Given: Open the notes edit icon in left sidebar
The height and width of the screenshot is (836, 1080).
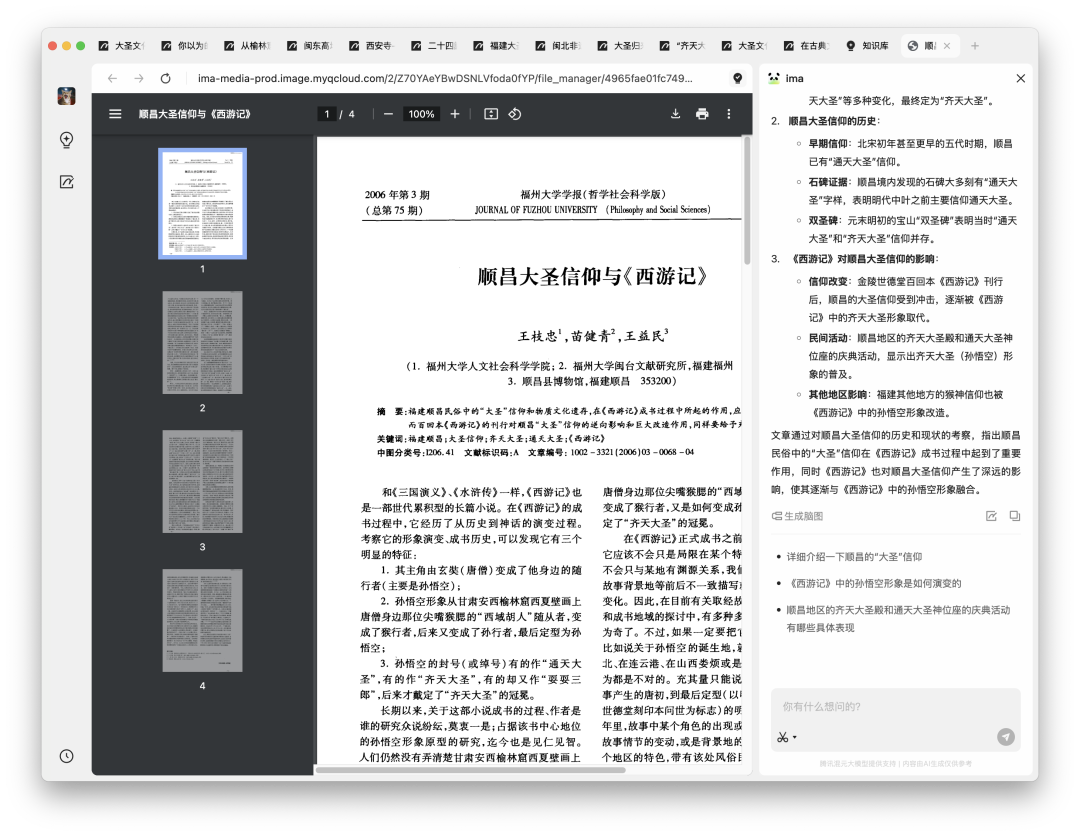Looking at the screenshot, I should coord(66,182).
